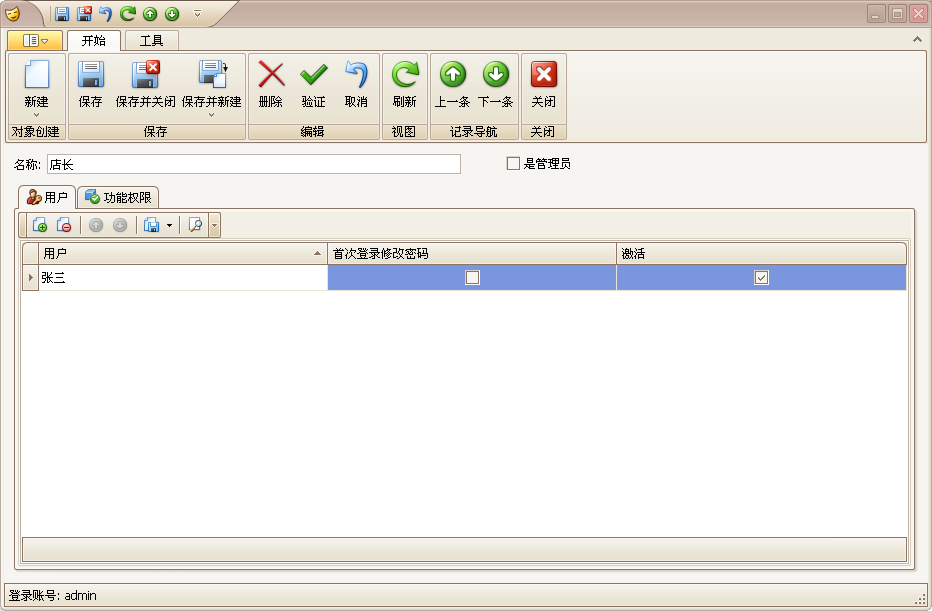
Task: Select the 用户 tab
Action: 48,197
